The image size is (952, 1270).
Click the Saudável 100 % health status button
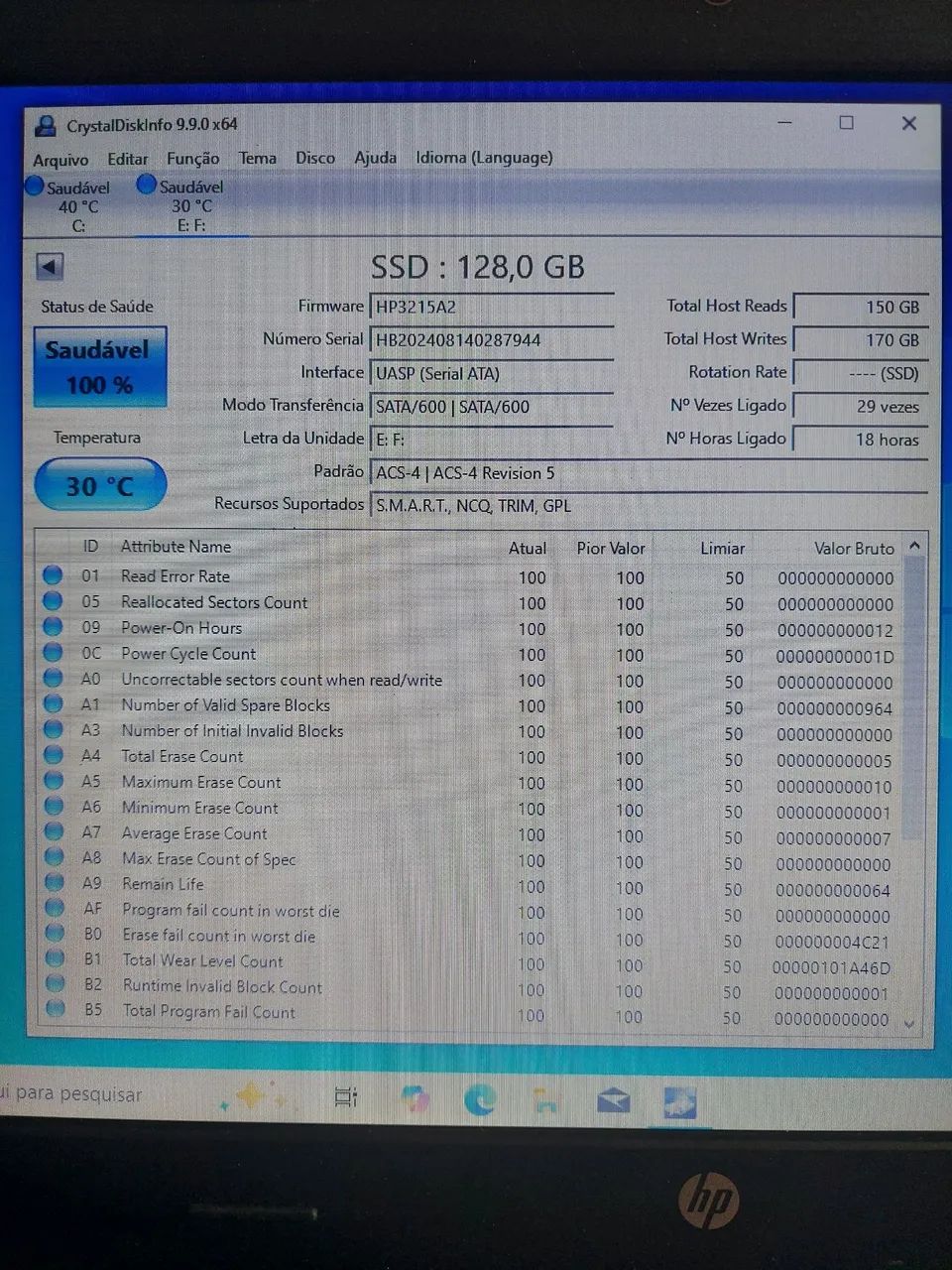[x=99, y=367]
